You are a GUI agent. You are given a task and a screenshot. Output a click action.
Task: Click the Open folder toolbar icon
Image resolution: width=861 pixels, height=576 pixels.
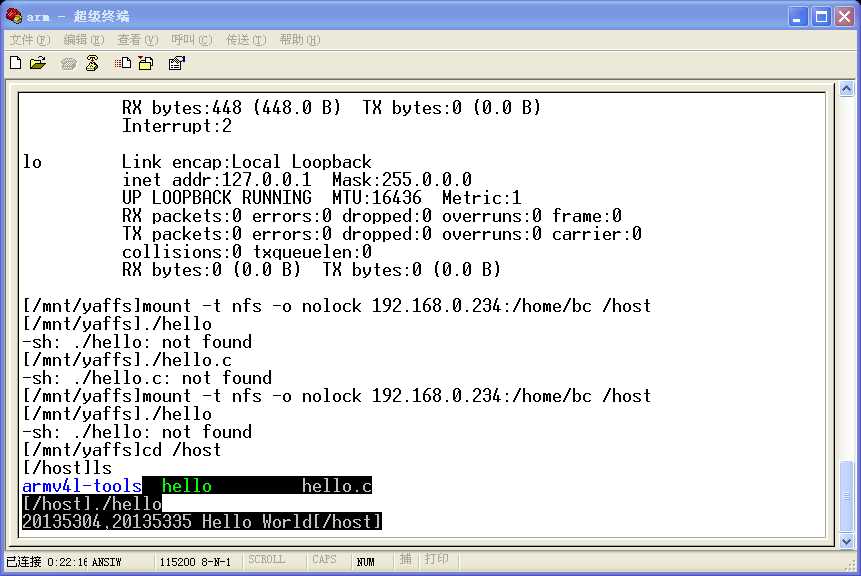(38, 63)
